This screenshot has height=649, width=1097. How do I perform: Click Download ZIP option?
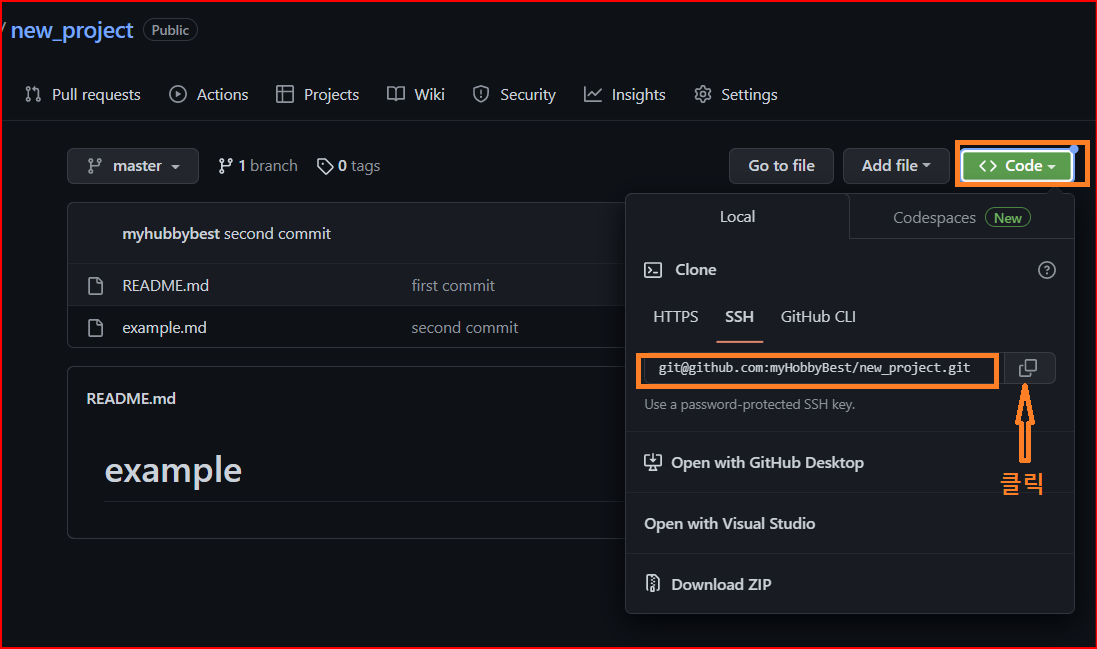(721, 584)
